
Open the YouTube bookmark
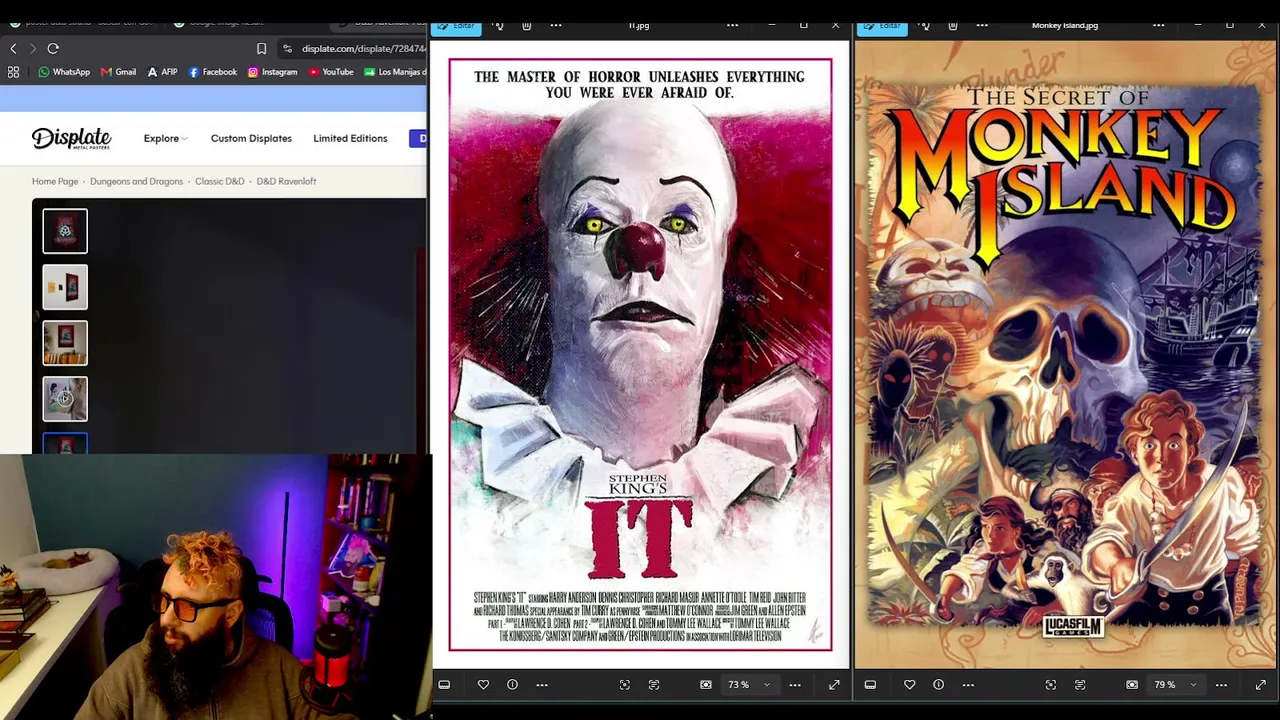(331, 72)
